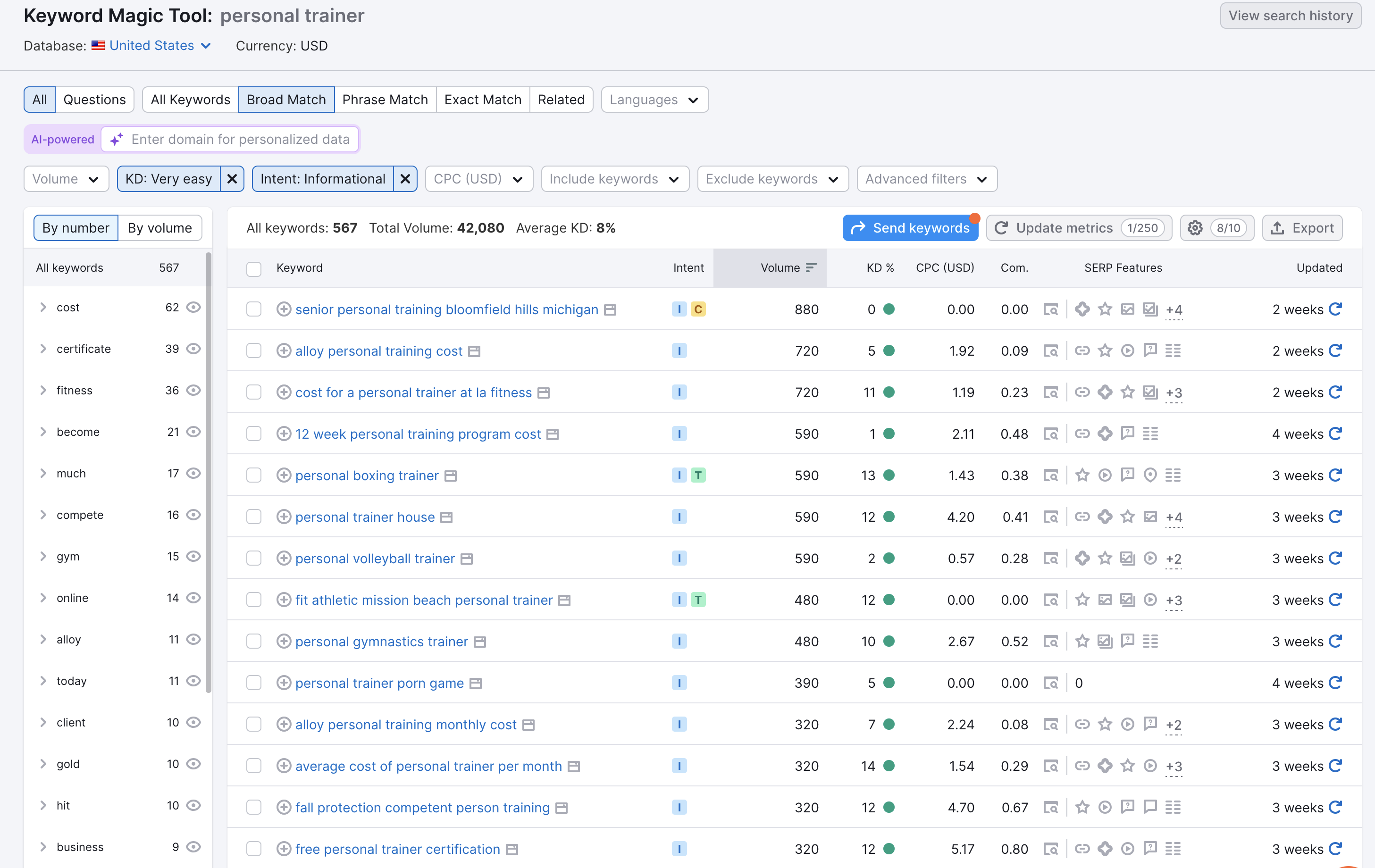Open SERP view for personal trainer porn game
This screenshot has height=868, width=1375.
coord(1051,683)
